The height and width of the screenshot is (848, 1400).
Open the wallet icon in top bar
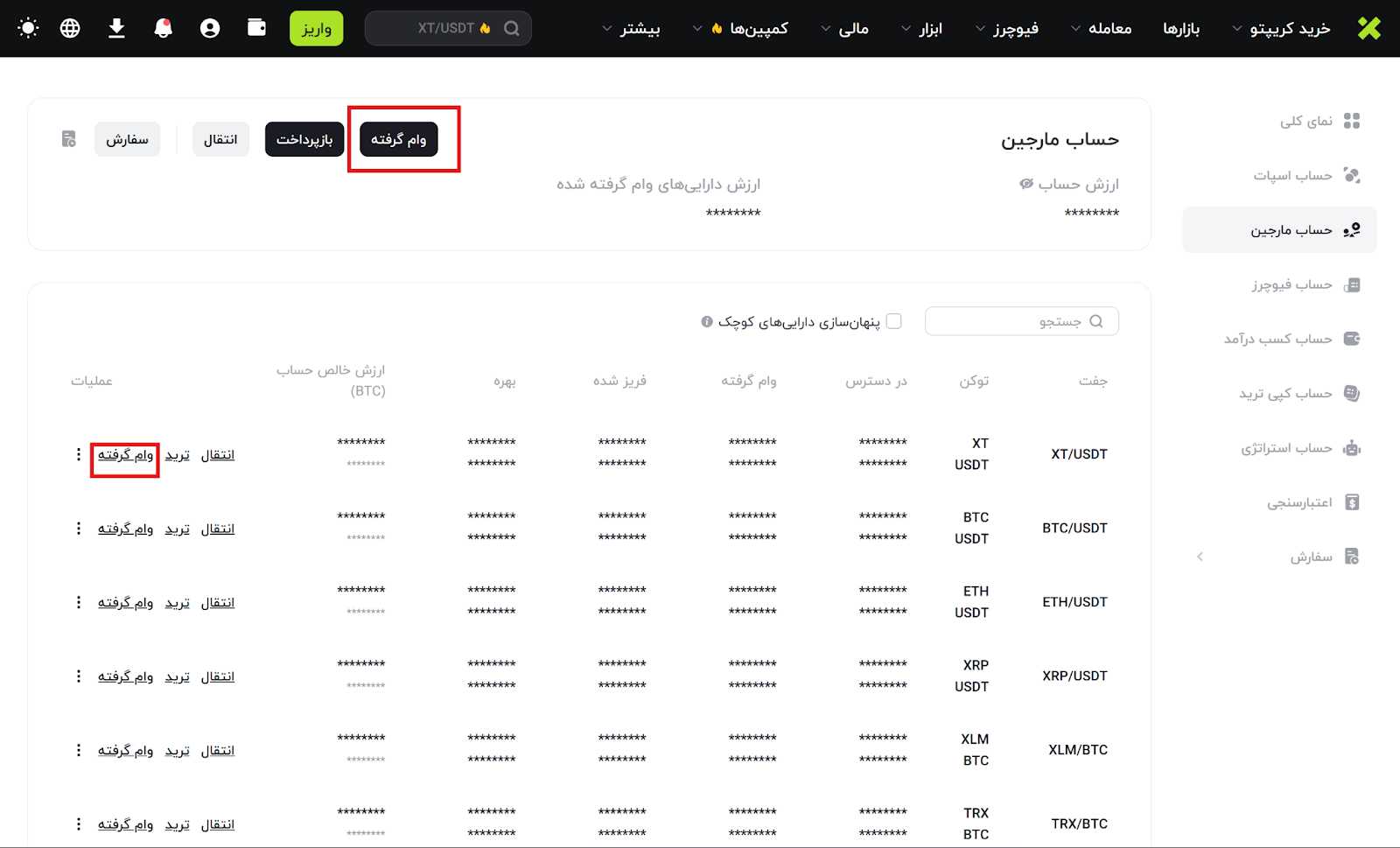click(x=256, y=28)
